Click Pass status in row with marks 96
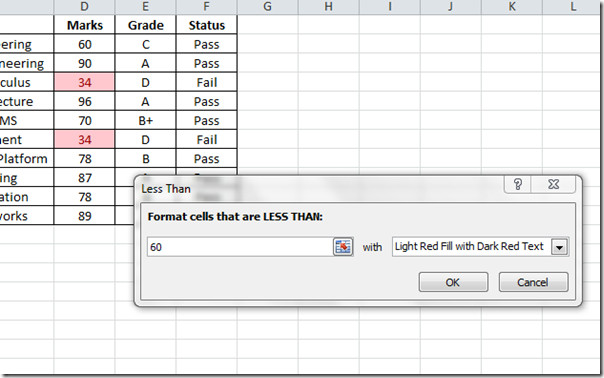This screenshot has height=378, width=604. 206,101
